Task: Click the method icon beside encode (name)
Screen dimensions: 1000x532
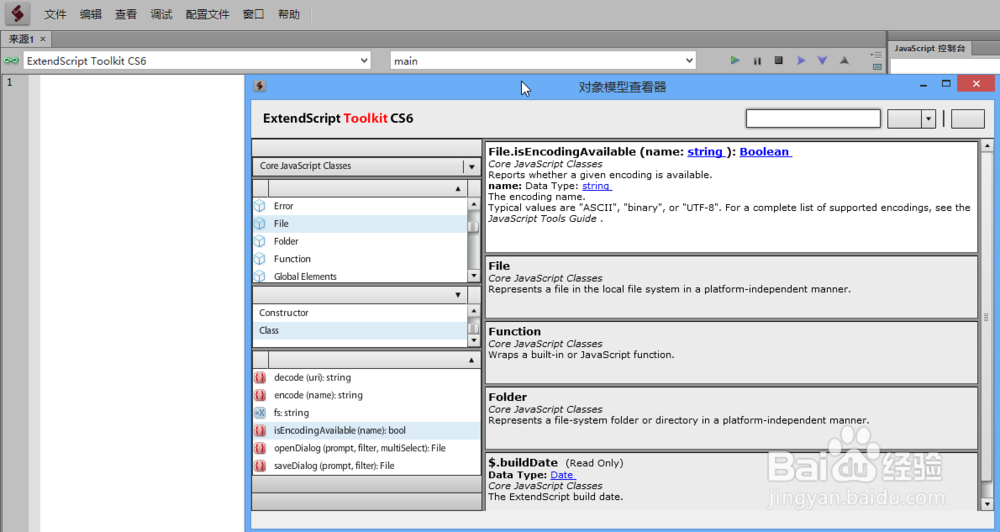Action: 260,395
